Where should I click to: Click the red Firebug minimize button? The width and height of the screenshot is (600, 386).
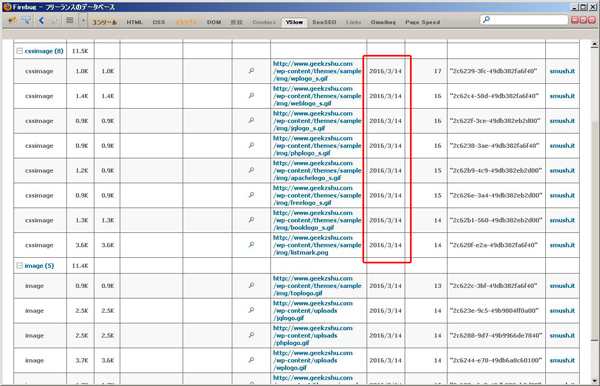point(574,20)
